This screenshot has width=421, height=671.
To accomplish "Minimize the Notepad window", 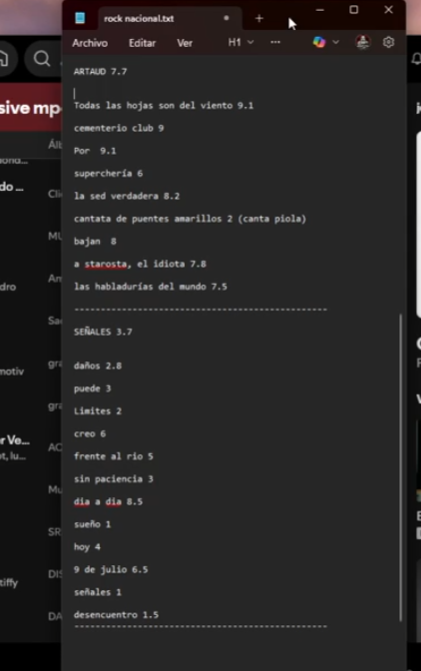I will pyautogui.click(x=320, y=9).
